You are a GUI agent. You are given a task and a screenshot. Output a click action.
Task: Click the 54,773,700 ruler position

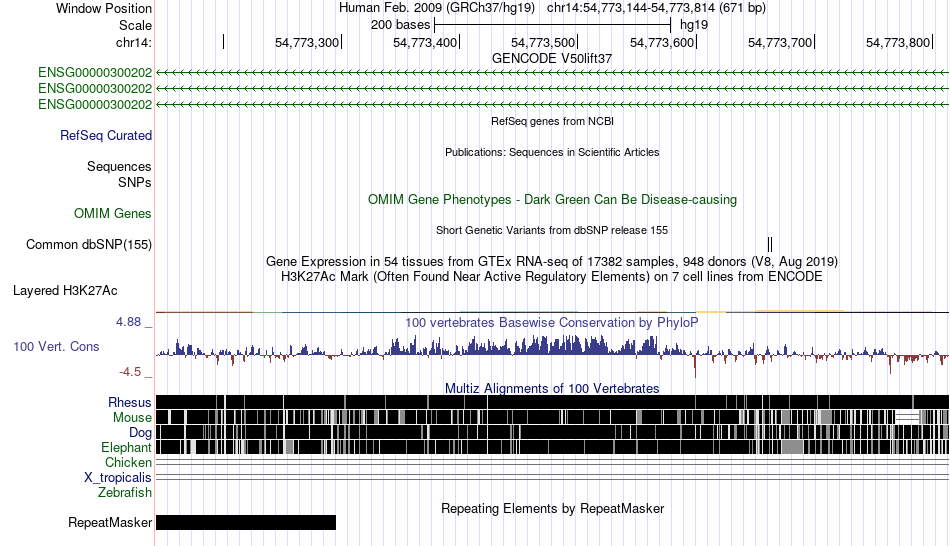click(780, 42)
